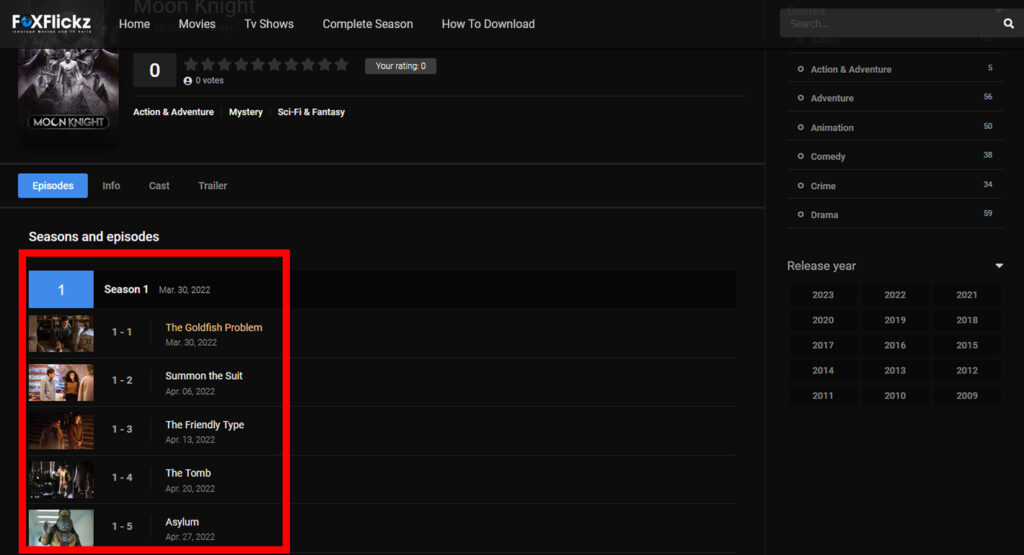The image size is (1024, 555).
Task: Rate with the tenth star
Action: coord(342,65)
